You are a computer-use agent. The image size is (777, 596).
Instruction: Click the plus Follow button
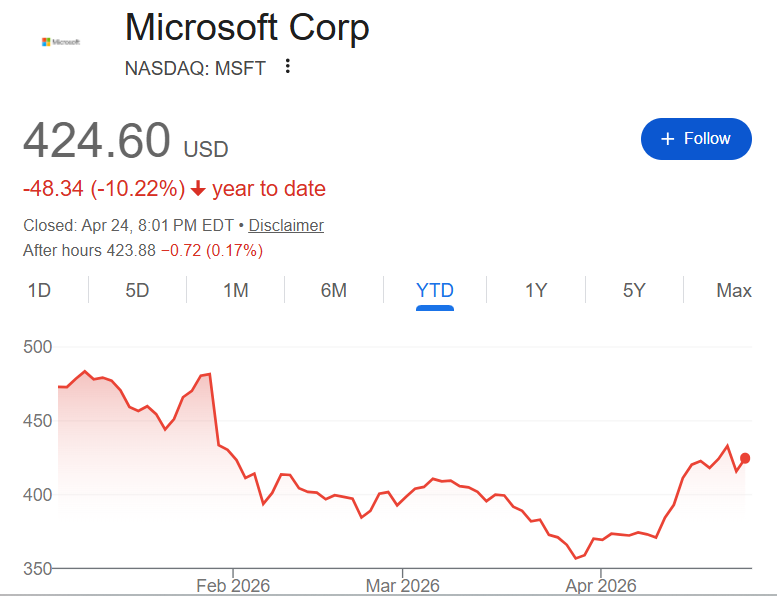point(696,139)
